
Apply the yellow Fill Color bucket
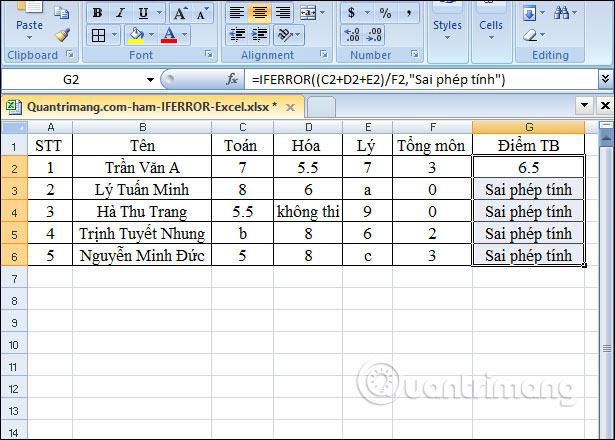(x=136, y=35)
